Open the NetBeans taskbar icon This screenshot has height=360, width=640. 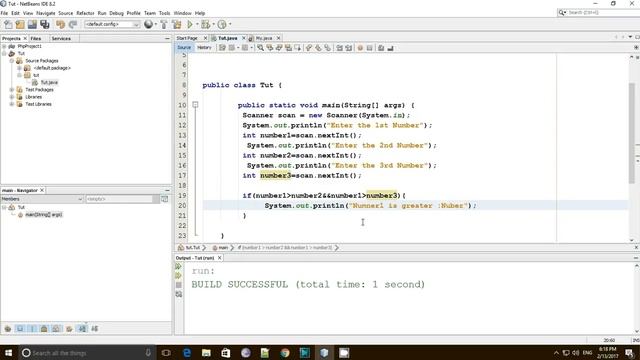tap(324, 353)
